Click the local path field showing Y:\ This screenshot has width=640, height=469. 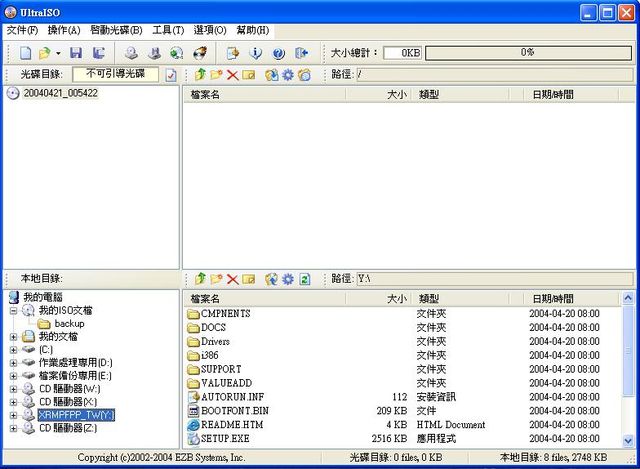coord(495,279)
